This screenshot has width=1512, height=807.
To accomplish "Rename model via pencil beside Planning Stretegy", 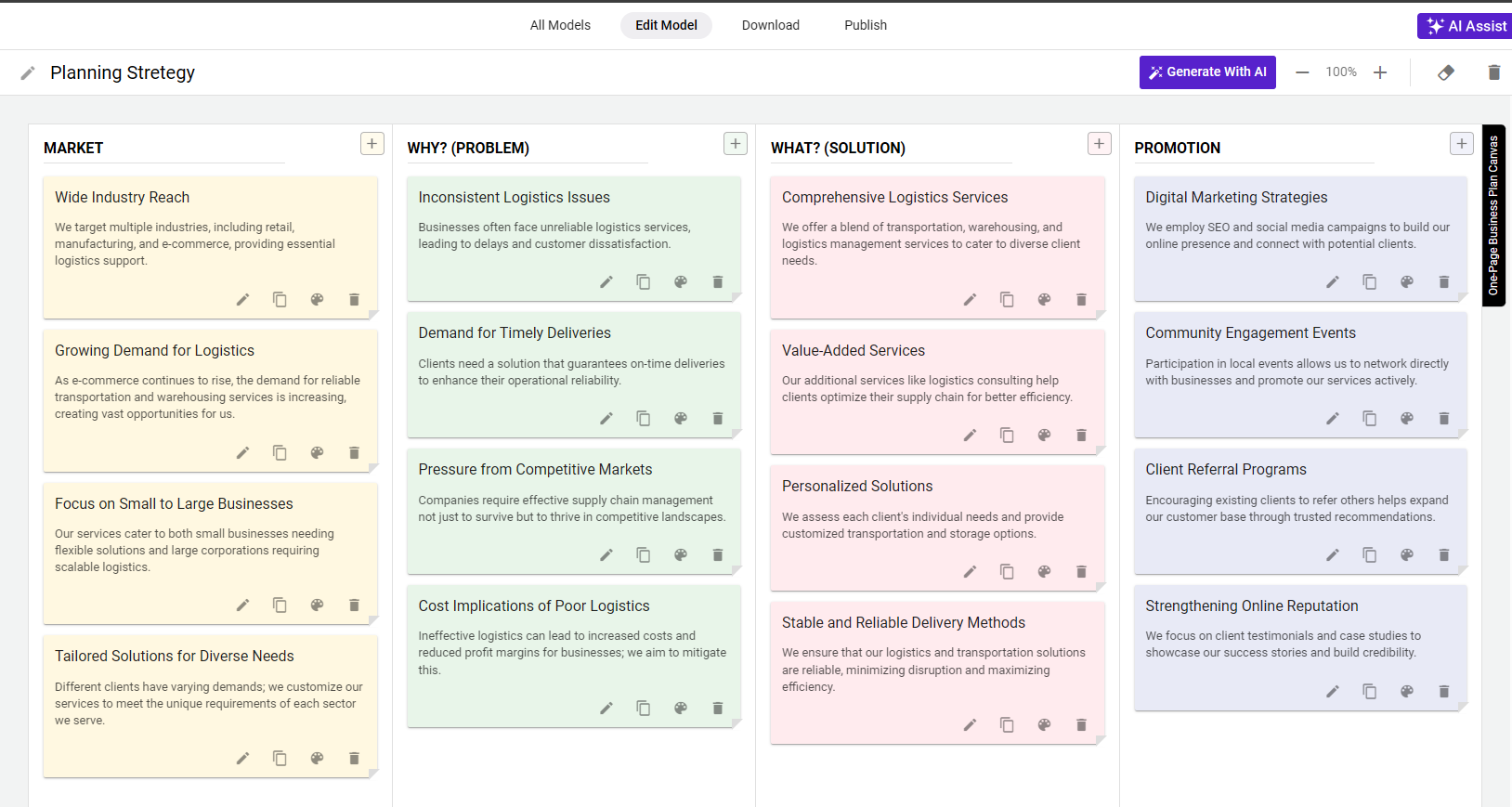I will click(28, 72).
